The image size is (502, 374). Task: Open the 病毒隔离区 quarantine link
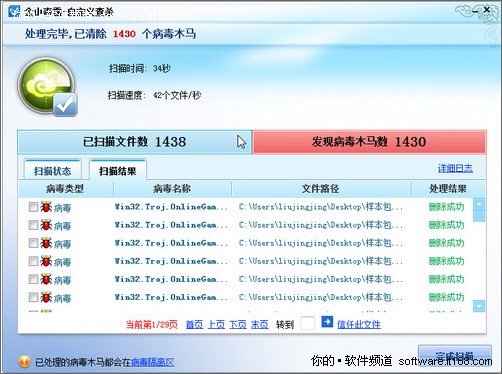pyautogui.click(x=153, y=362)
